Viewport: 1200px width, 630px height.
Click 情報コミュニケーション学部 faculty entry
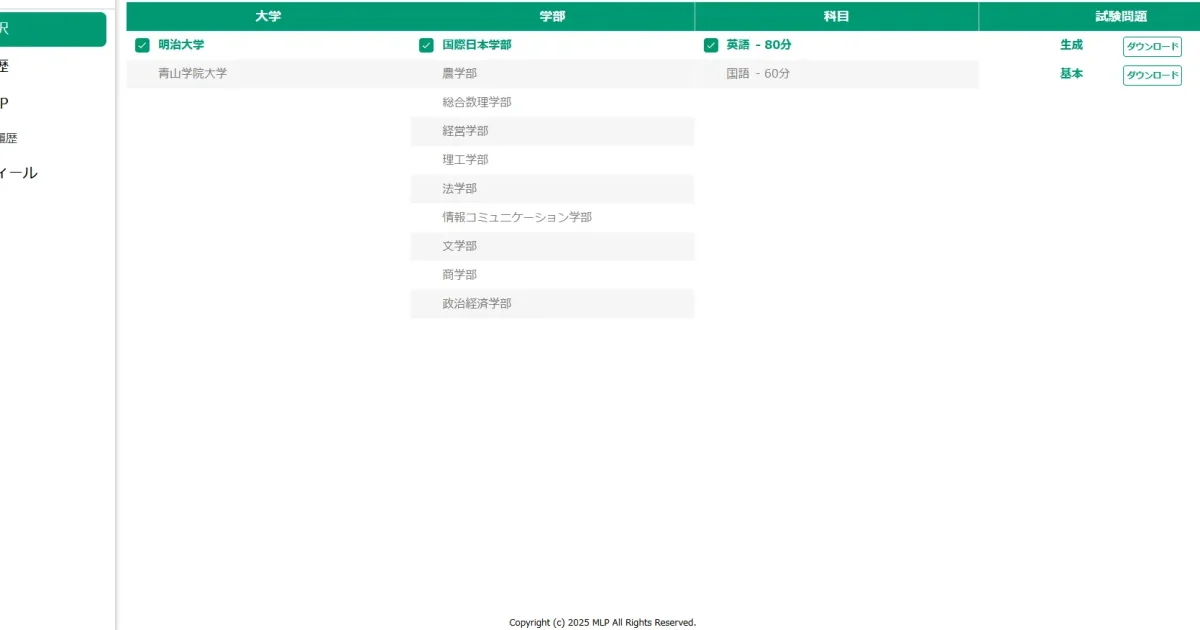pyautogui.click(x=516, y=217)
